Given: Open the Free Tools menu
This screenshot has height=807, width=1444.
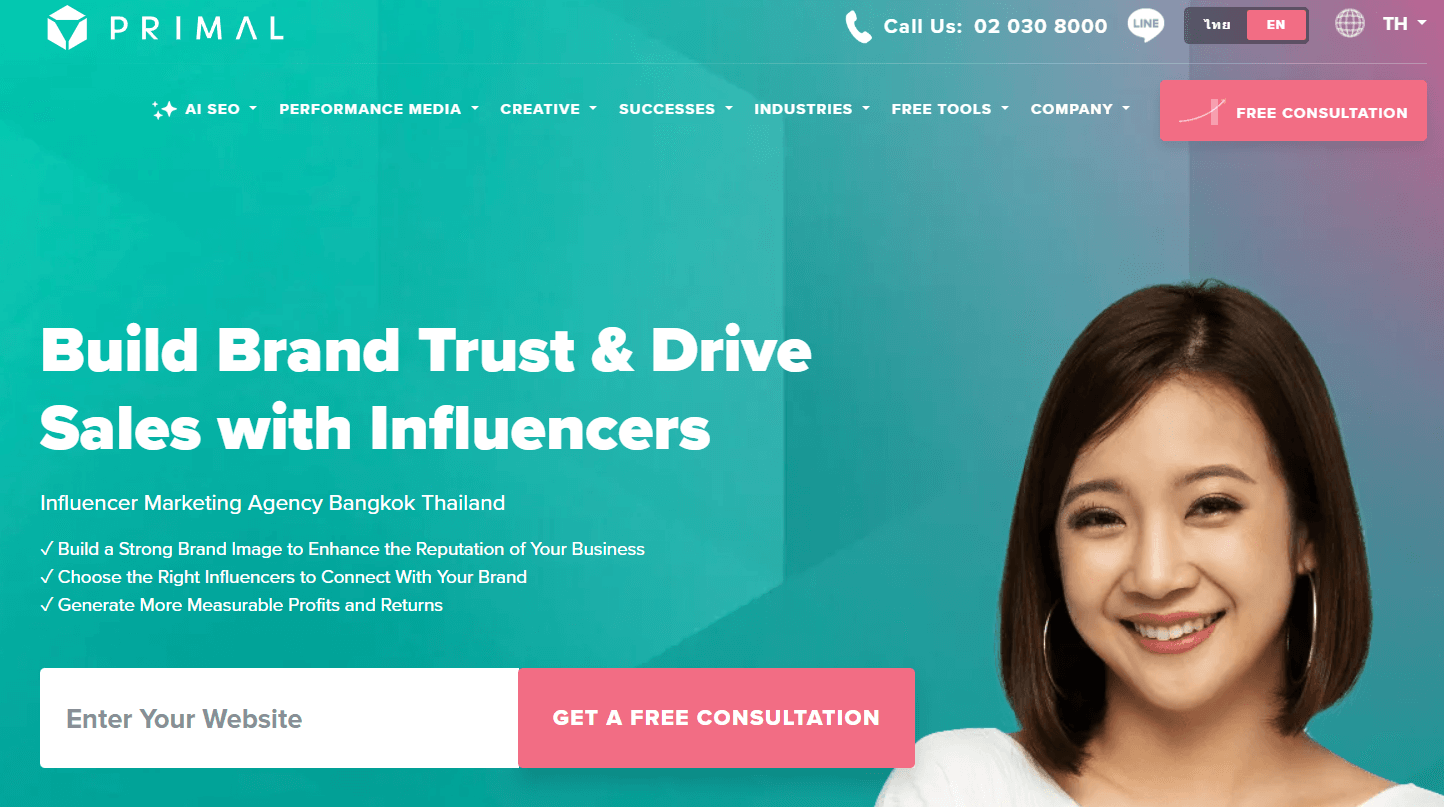Looking at the screenshot, I should tap(950, 109).
